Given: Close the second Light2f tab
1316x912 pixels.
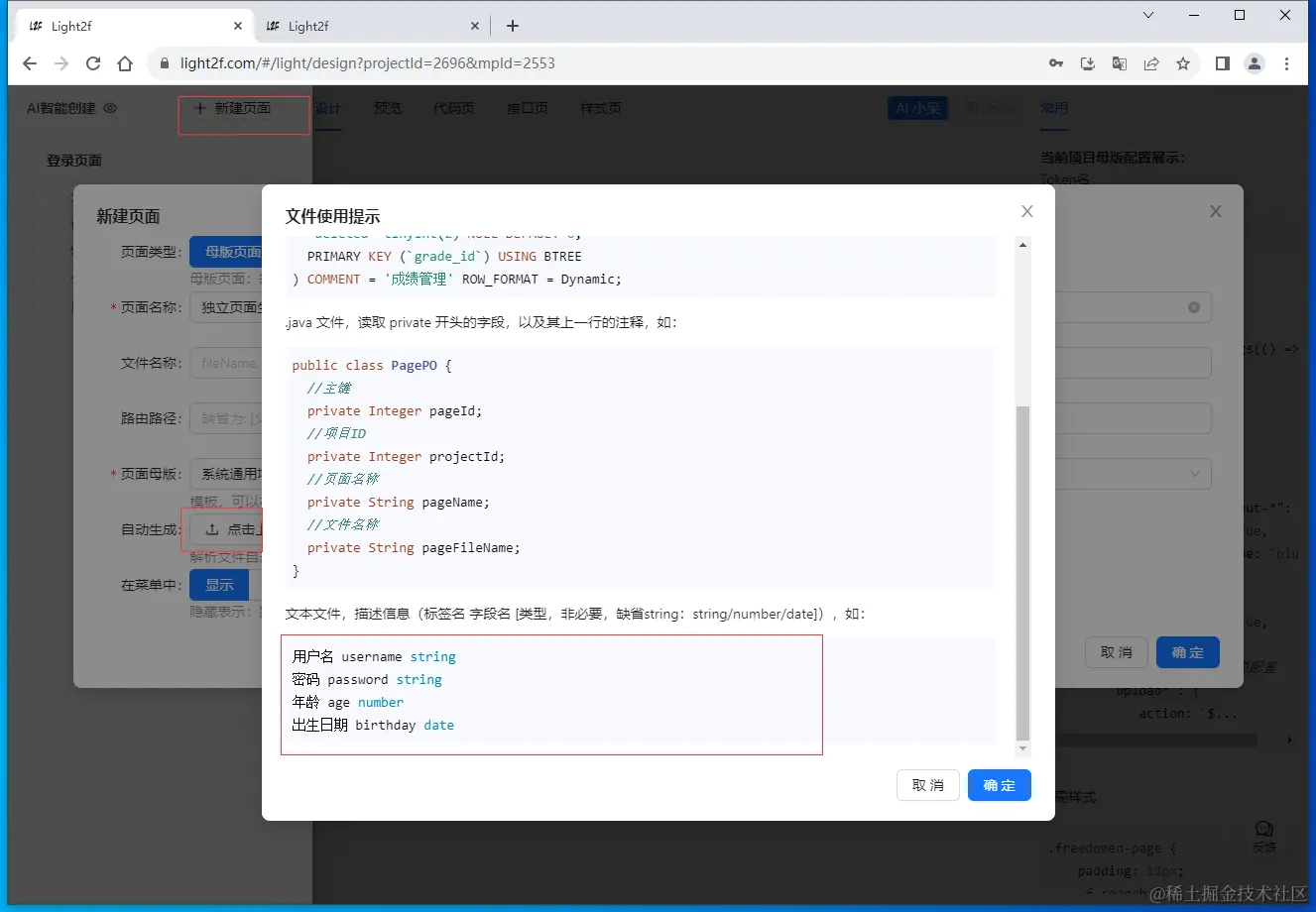Looking at the screenshot, I should tap(475, 27).
